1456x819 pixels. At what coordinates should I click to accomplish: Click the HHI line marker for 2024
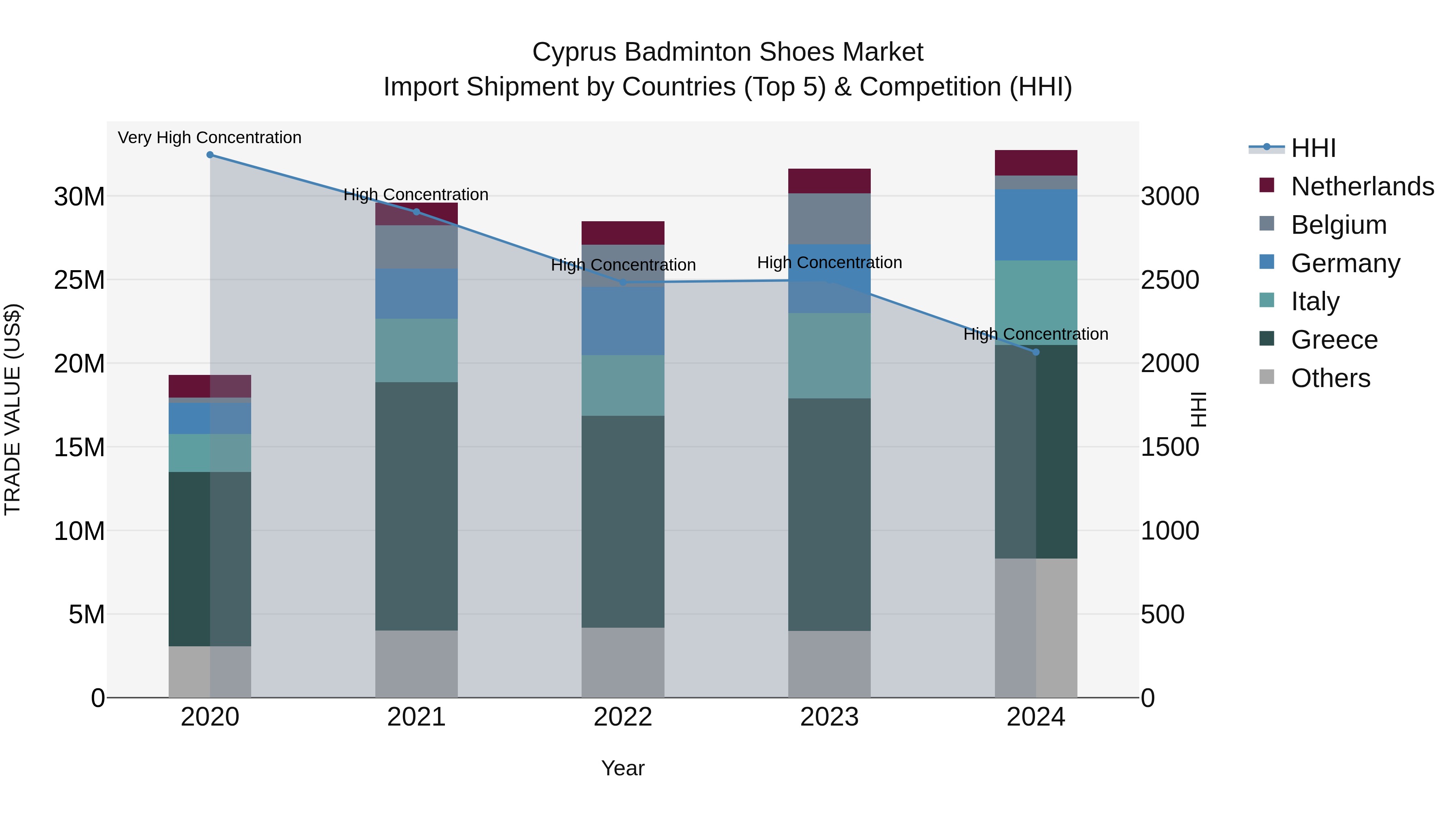click(x=1036, y=352)
